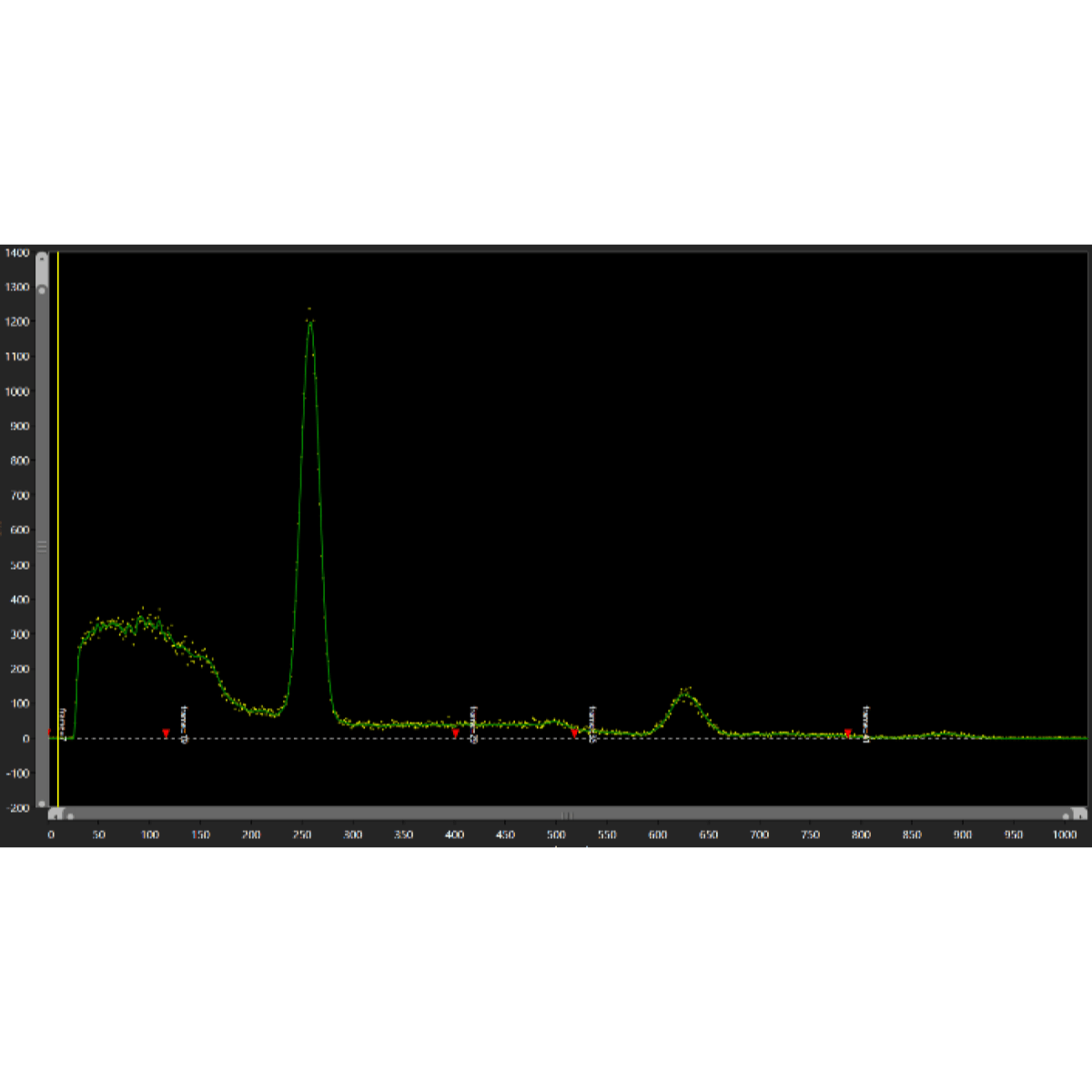Click the red marker at x-axis origin
1092x1092 pixels.
[x=50, y=733]
